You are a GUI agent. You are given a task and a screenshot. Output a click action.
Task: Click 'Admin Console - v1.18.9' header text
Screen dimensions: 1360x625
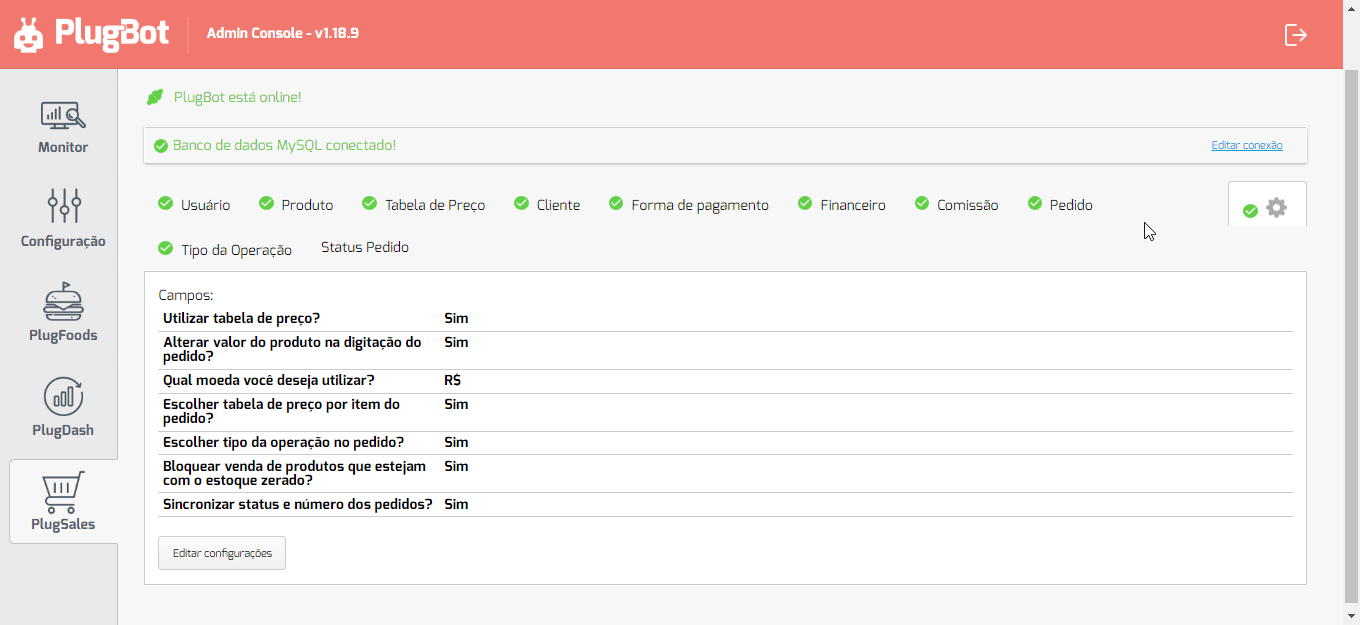point(283,33)
